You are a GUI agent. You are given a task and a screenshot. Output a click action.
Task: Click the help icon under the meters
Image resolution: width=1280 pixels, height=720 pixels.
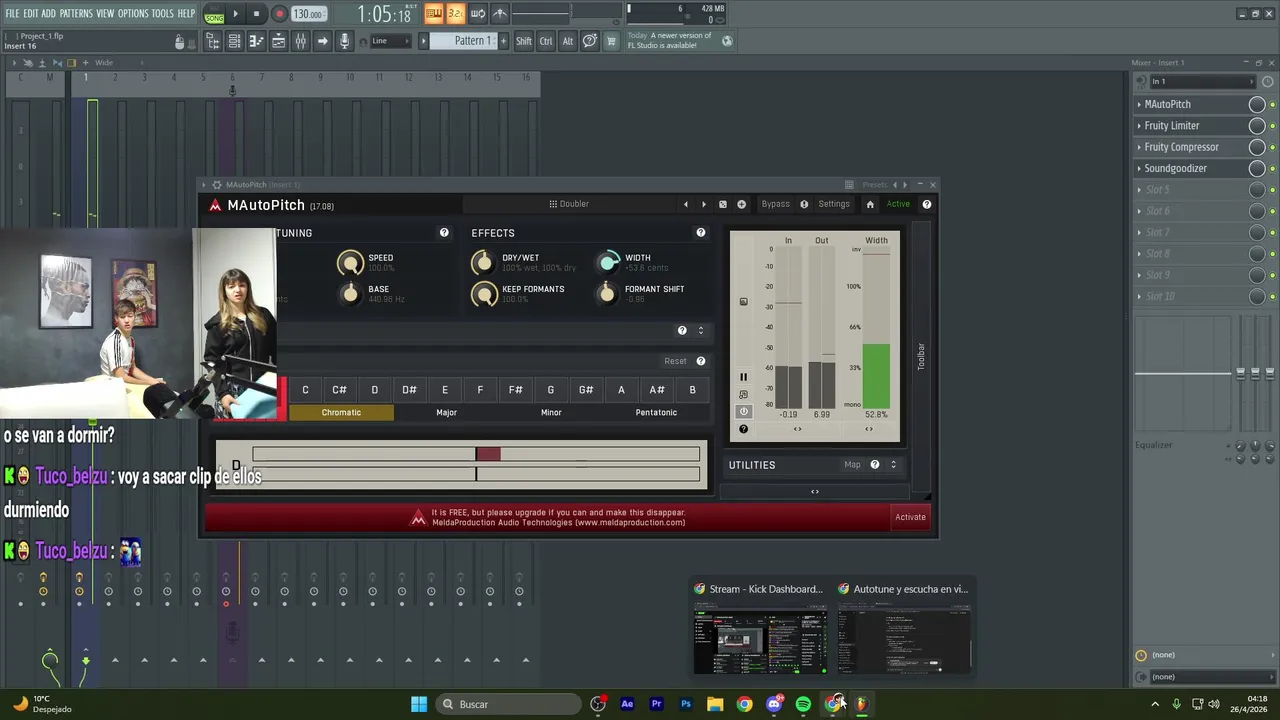(743, 429)
